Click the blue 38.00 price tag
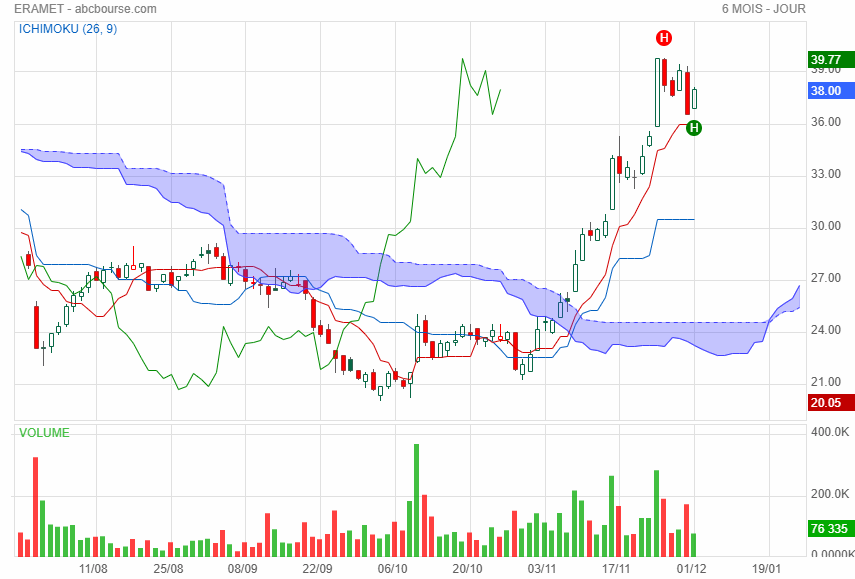Image resolution: width=855 pixels, height=579 pixels. pos(831,91)
